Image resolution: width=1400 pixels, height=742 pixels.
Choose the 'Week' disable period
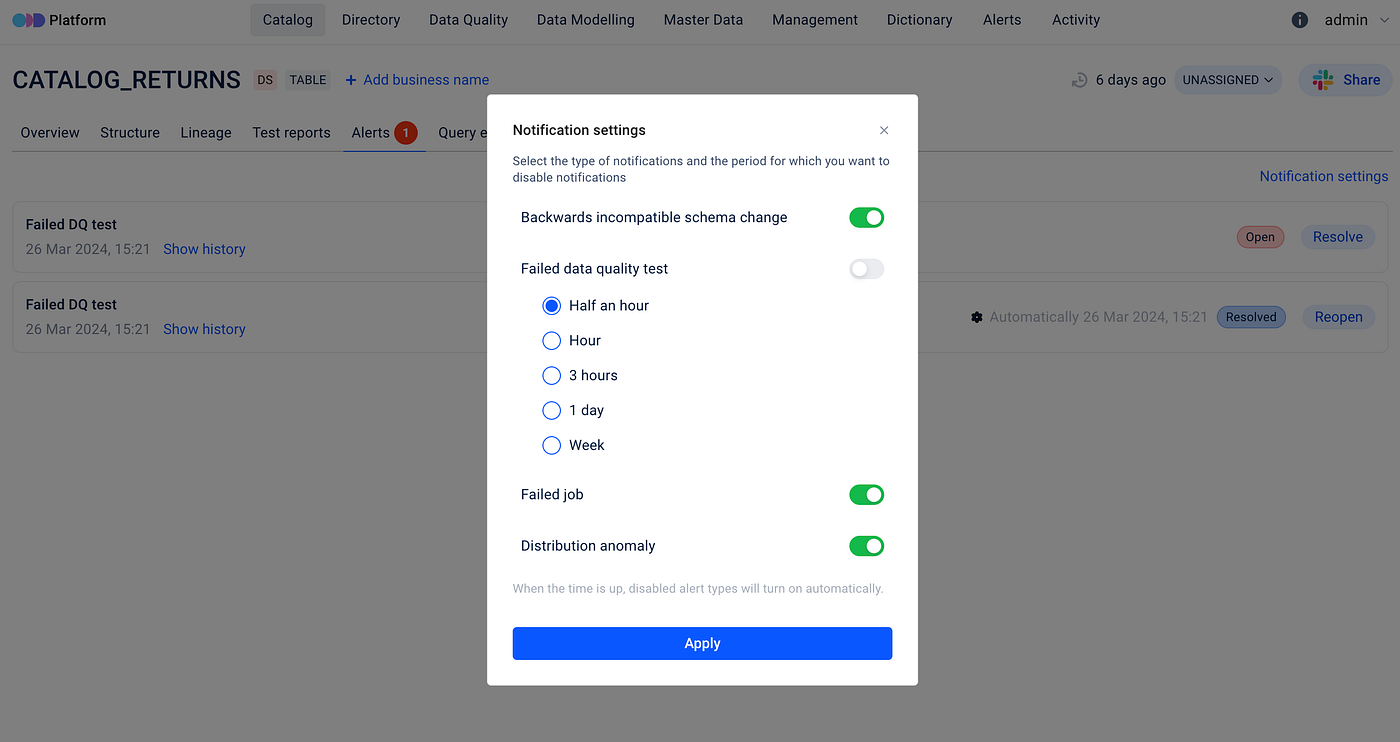pos(551,446)
